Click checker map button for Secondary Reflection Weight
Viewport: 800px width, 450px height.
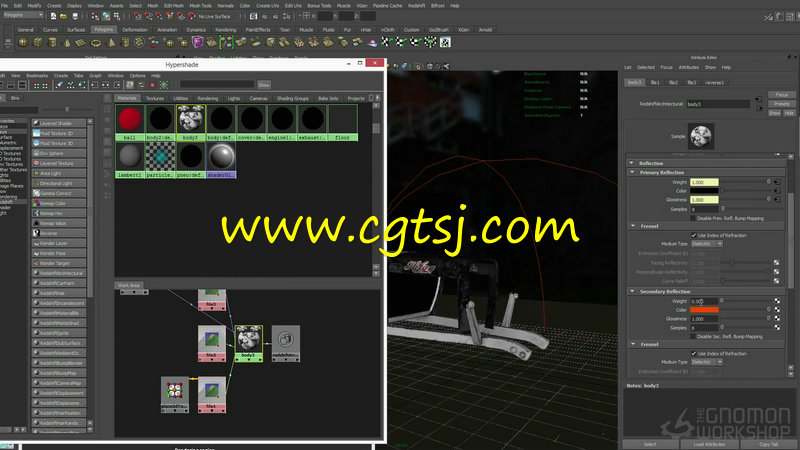pos(777,301)
